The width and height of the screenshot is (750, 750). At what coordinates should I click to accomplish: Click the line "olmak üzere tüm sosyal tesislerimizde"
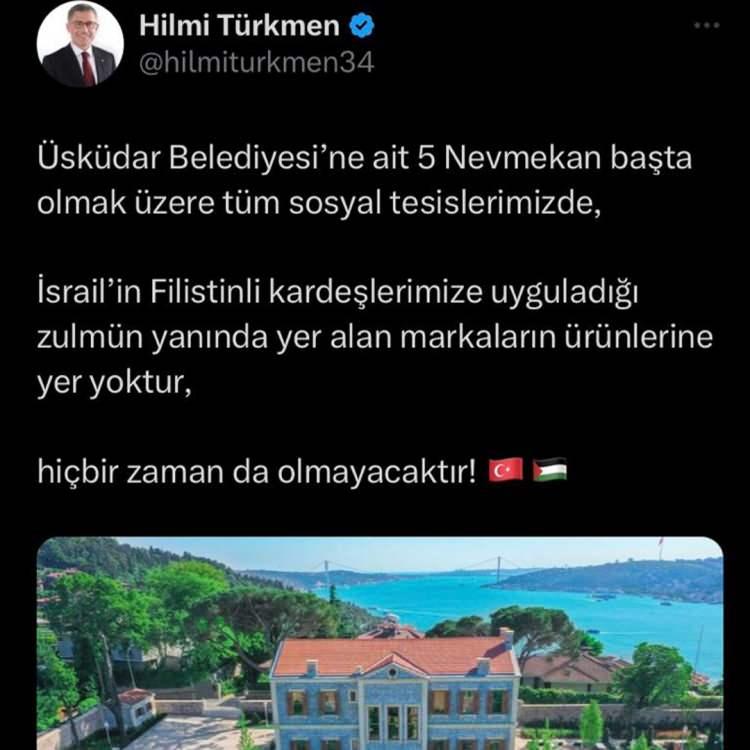[319, 203]
